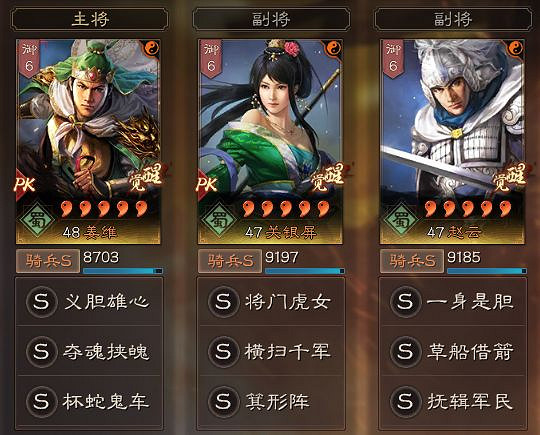Viewport: 540px width, 435px height.
Task: Click the yin-yang icon on 关银屏's card
Action: click(x=333, y=49)
